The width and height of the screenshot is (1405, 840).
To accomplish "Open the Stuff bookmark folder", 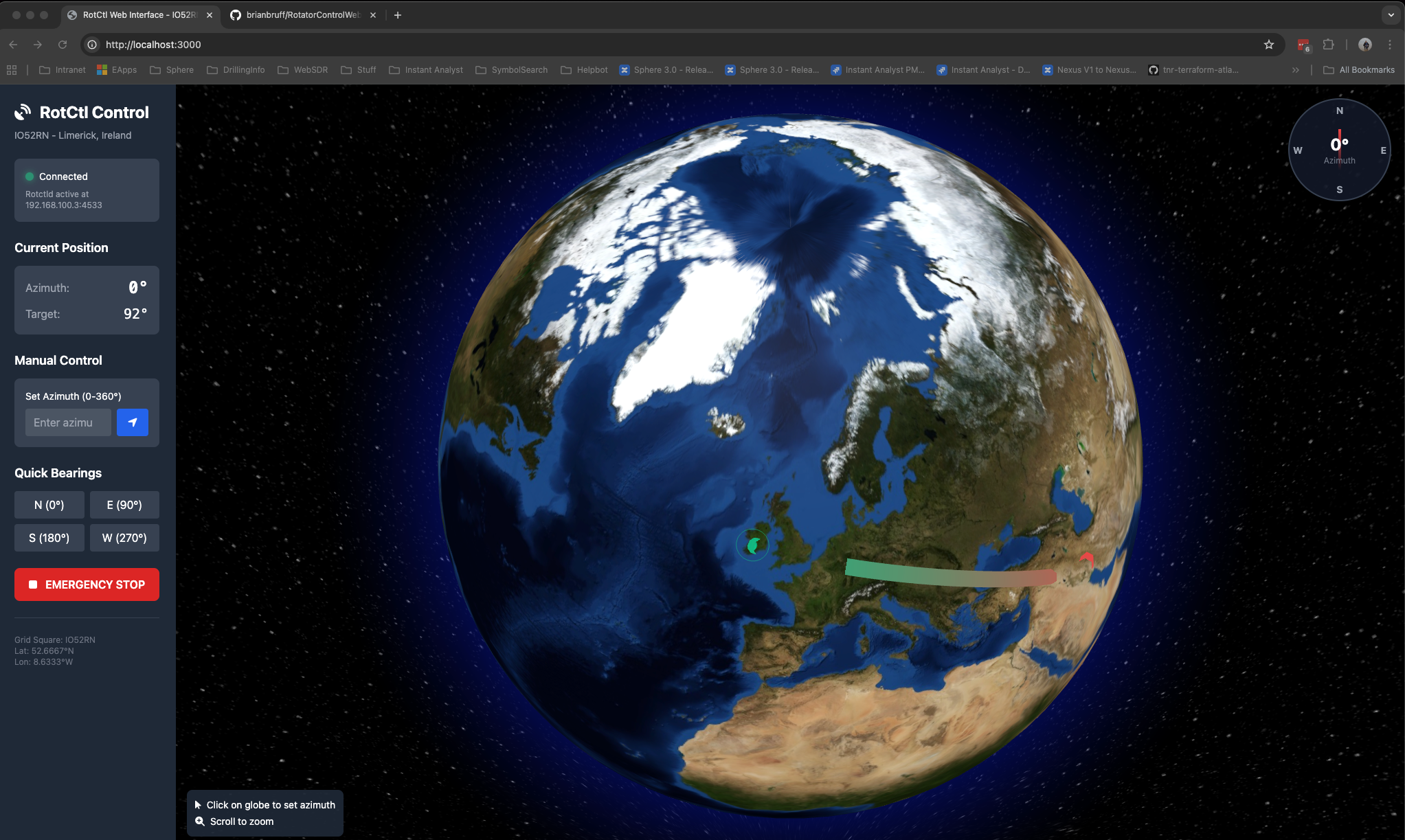I will pyautogui.click(x=359, y=70).
